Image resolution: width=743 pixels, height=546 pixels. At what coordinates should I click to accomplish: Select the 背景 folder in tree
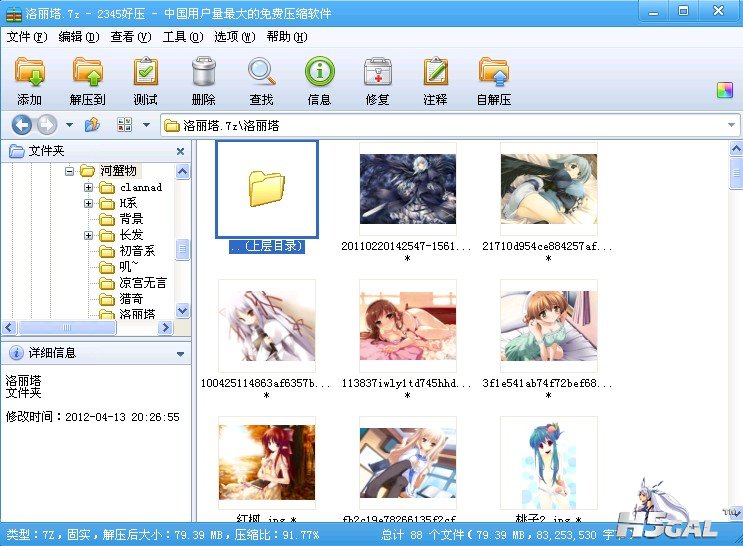[131, 218]
